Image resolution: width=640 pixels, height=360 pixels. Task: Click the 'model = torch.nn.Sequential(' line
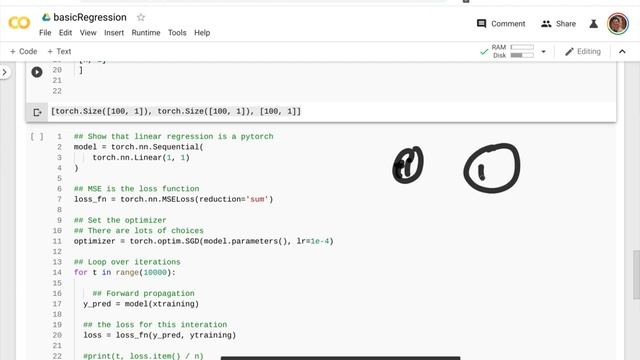(138, 147)
